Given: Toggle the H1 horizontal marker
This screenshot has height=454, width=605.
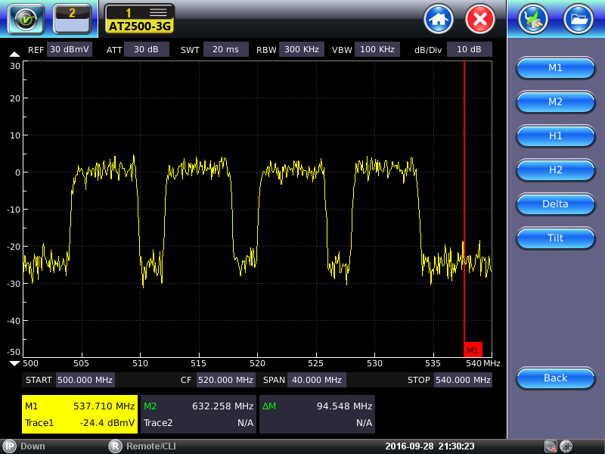Looking at the screenshot, I should pos(555,135).
